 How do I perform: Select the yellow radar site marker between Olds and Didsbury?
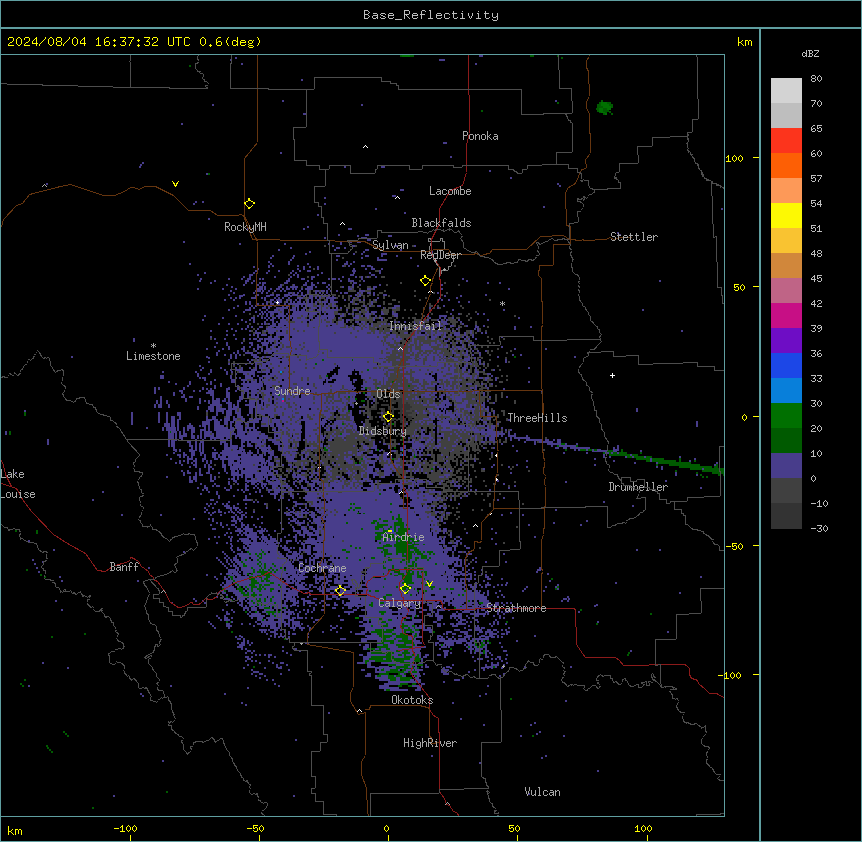click(x=388, y=417)
